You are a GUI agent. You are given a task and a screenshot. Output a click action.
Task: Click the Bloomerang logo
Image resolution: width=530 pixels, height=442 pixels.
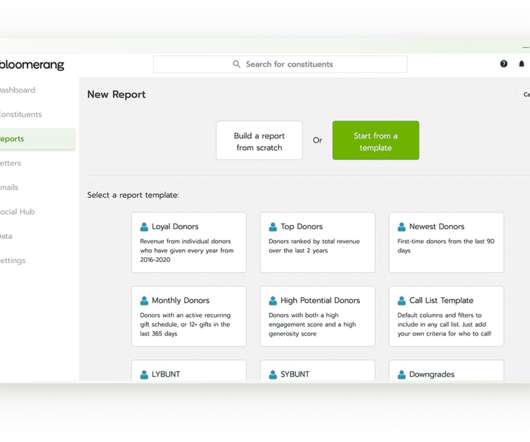click(x=31, y=65)
